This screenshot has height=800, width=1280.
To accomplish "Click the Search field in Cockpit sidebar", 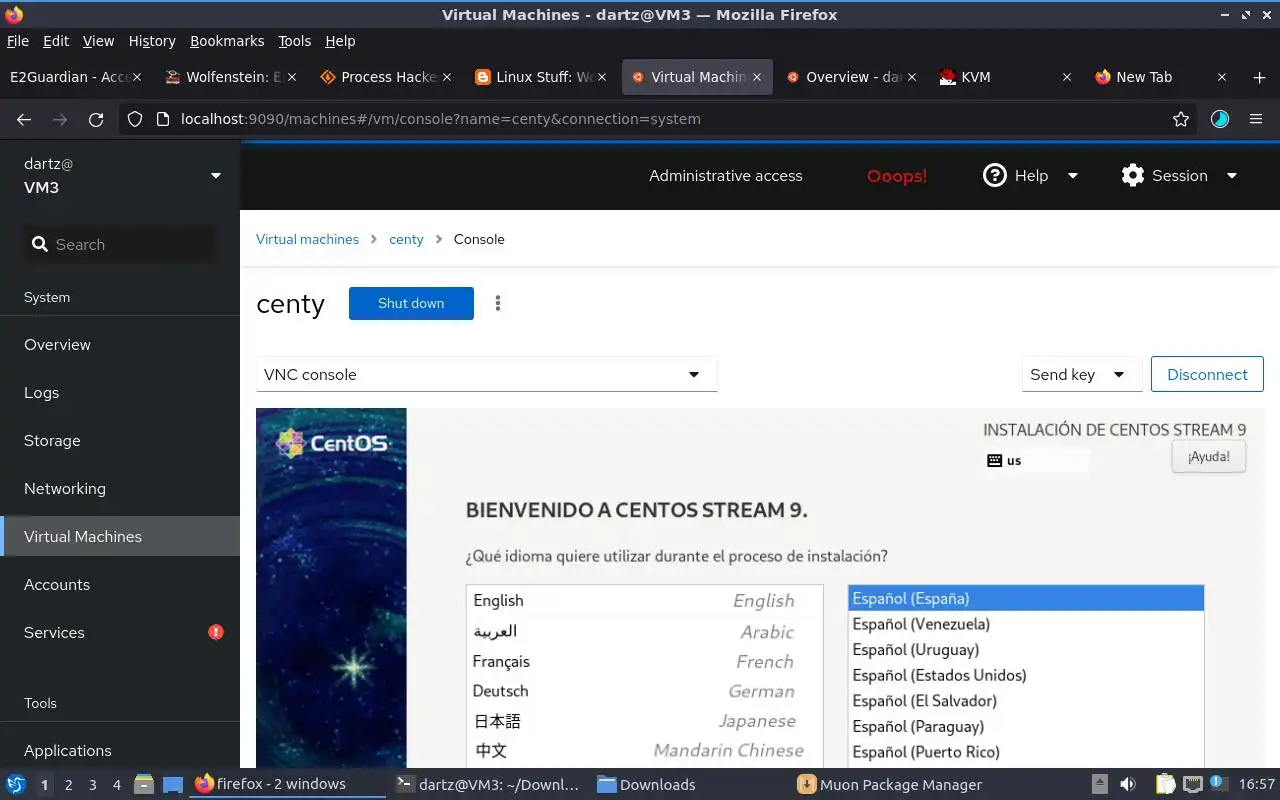I will pyautogui.click(x=120, y=244).
